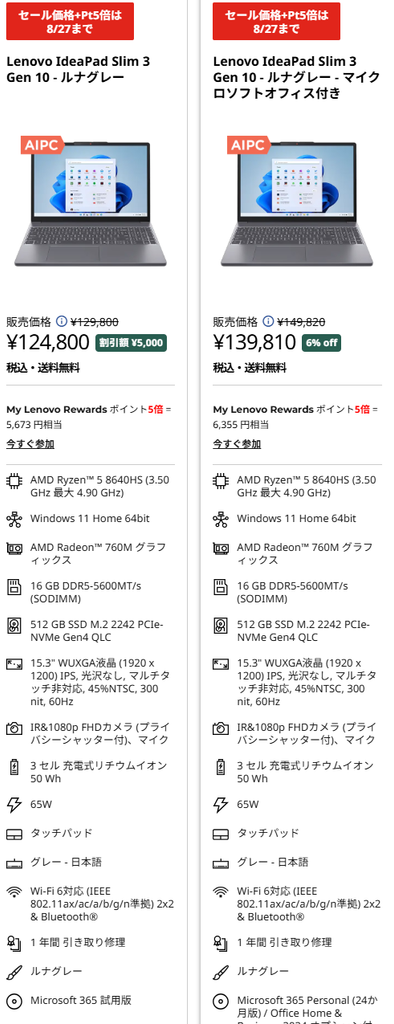Click the right product's memory spec icon
Screen dimensions: 394x1024
coord(221,587)
